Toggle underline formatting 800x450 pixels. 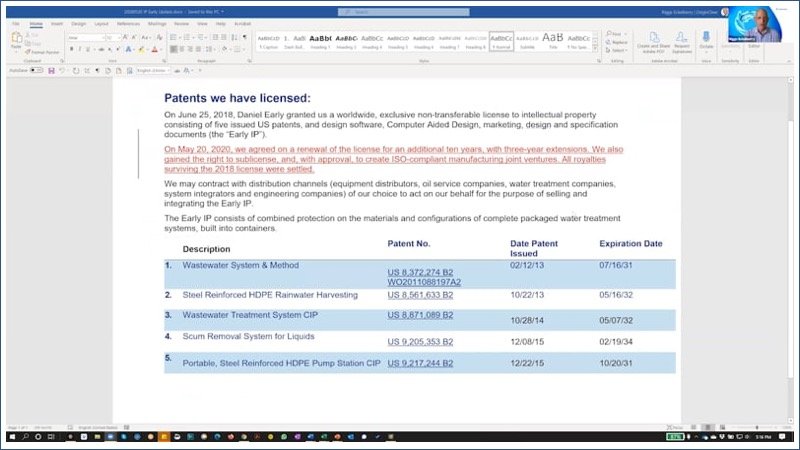tap(88, 49)
